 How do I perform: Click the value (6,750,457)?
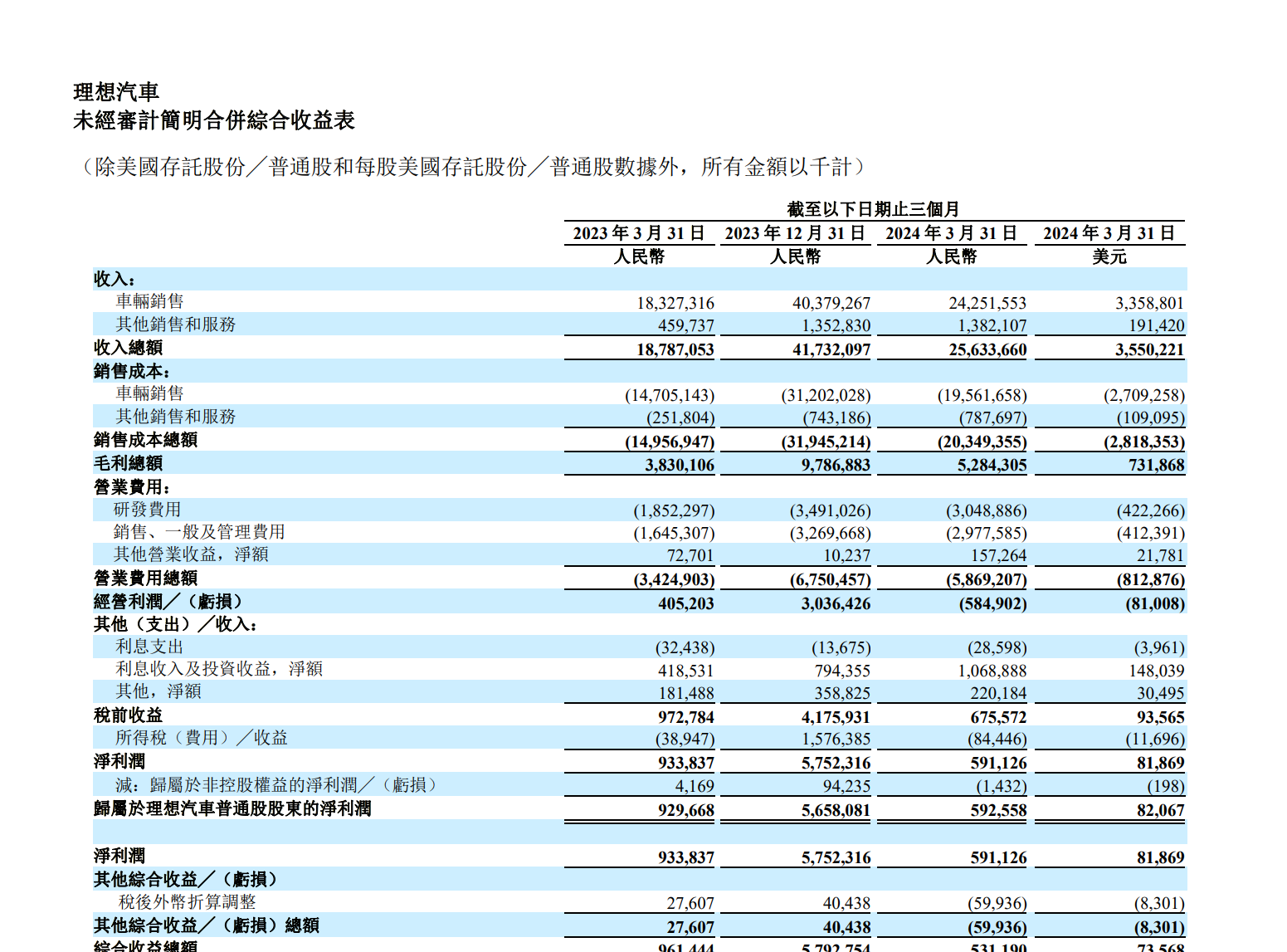click(x=830, y=579)
